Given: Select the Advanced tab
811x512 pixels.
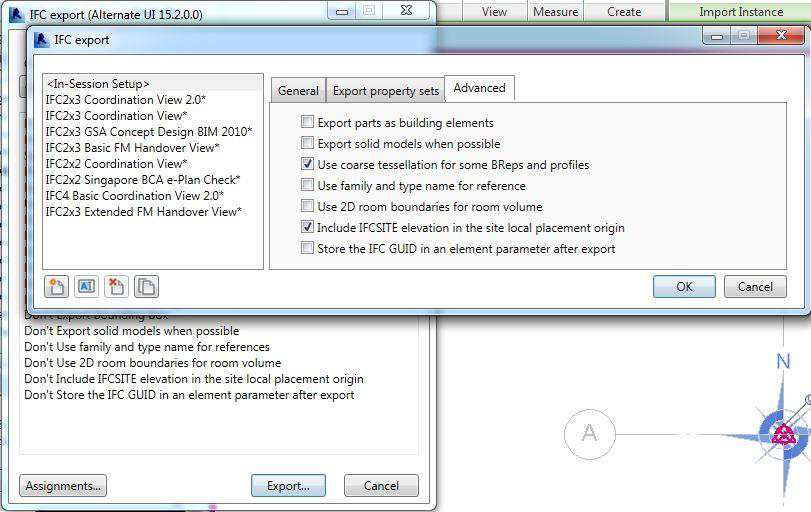Looking at the screenshot, I should [479, 88].
